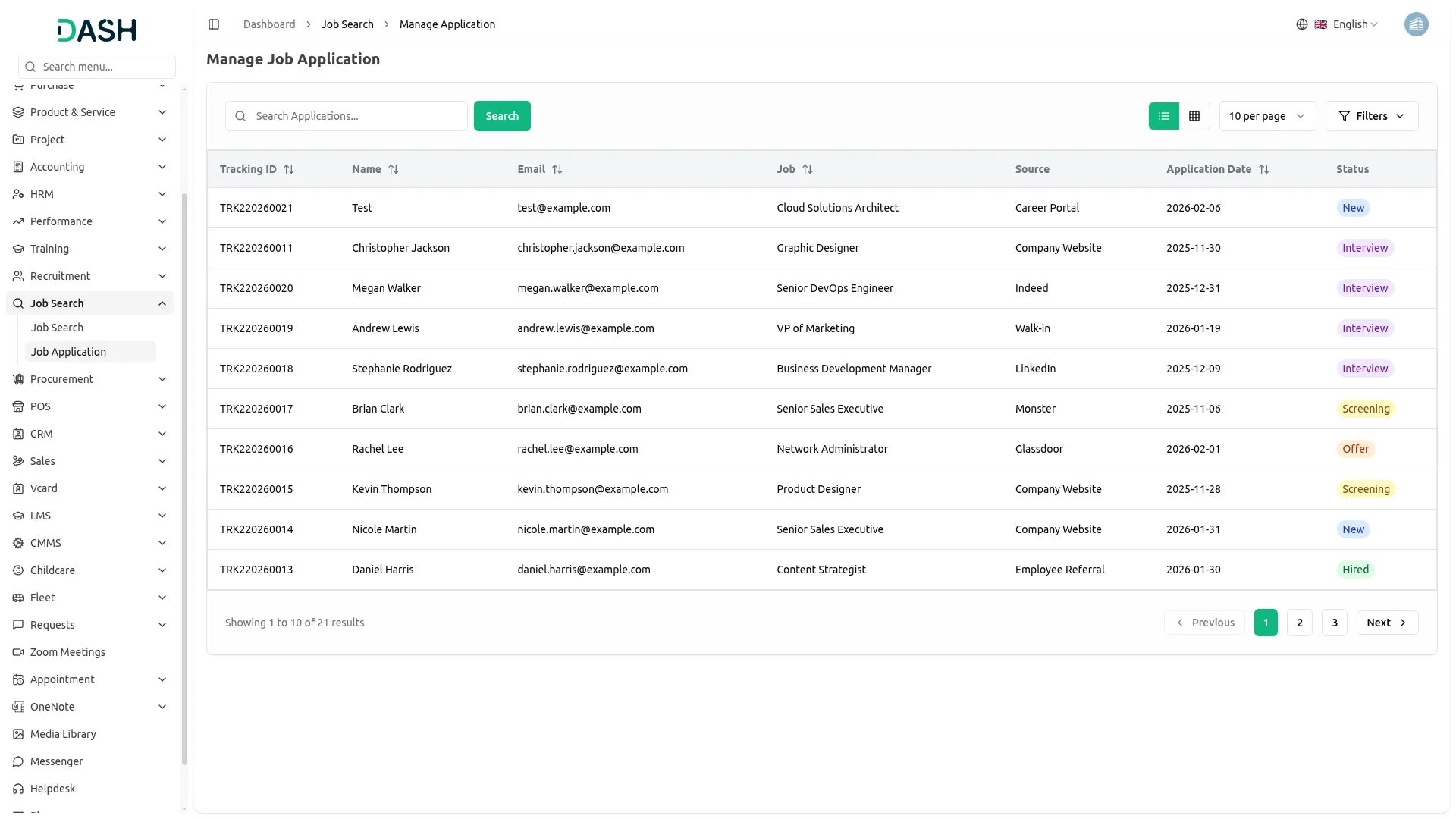Image resolution: width=1456 pixels, height=819 pixels.
Task: Sort by Name column arrows
Action: point(394,169)
